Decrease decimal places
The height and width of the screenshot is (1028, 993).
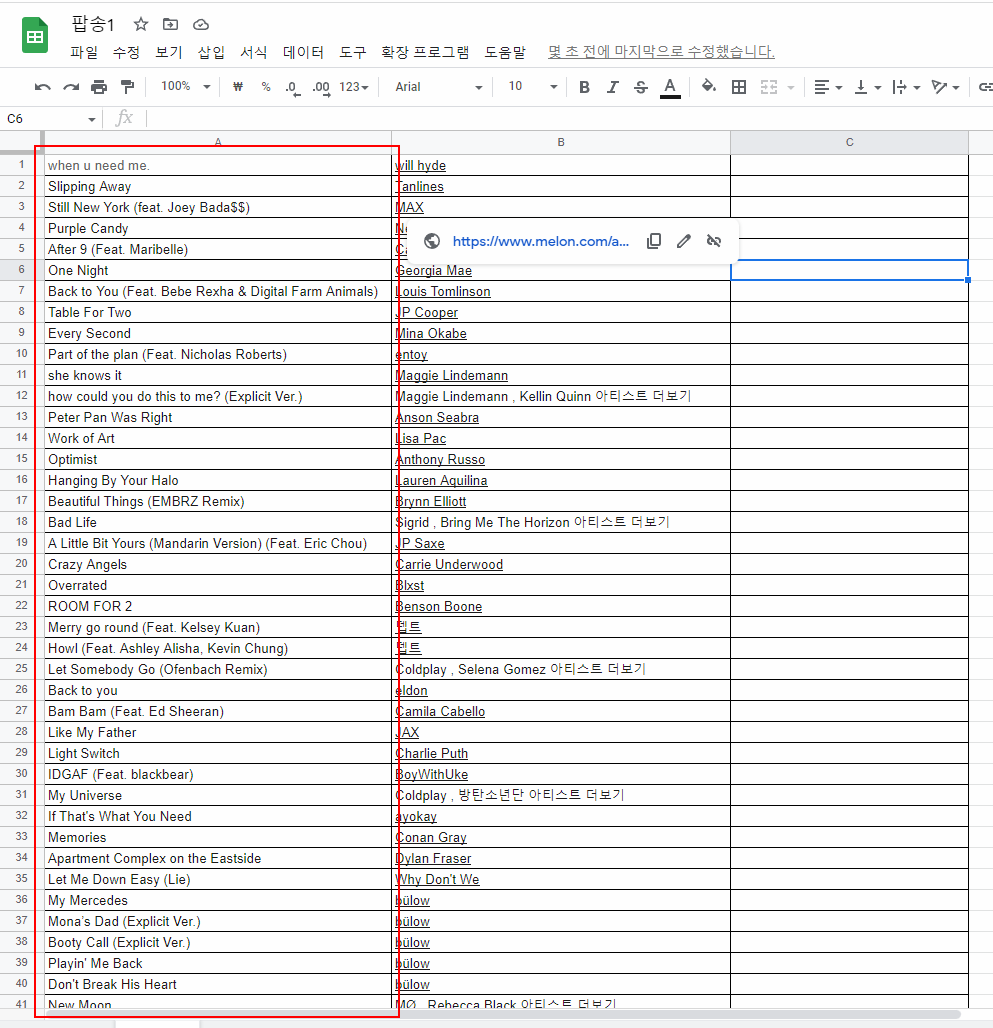click(292, 87)
